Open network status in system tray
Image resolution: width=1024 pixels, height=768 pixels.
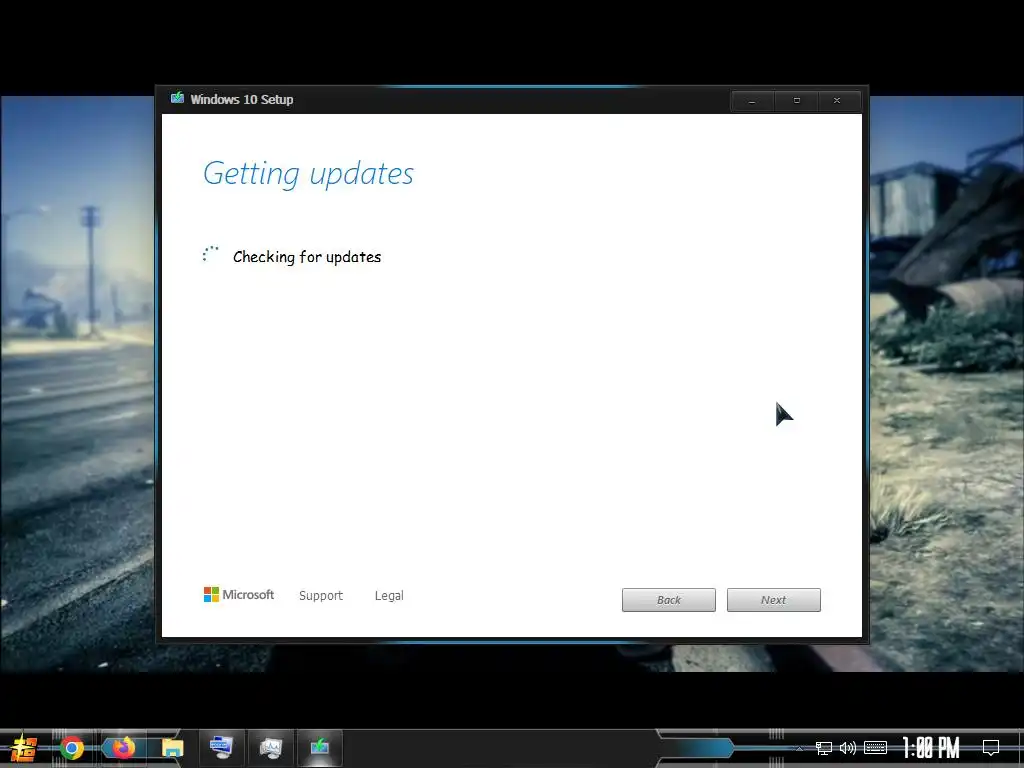[824, 748]
